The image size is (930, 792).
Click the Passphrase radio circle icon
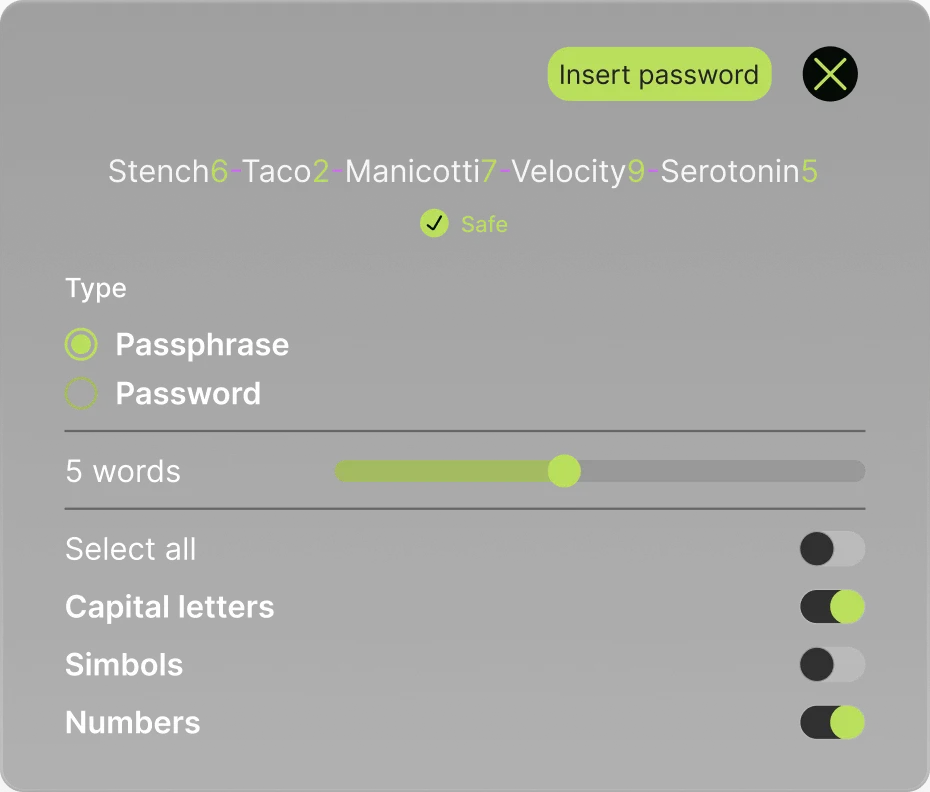click(81, 344)
